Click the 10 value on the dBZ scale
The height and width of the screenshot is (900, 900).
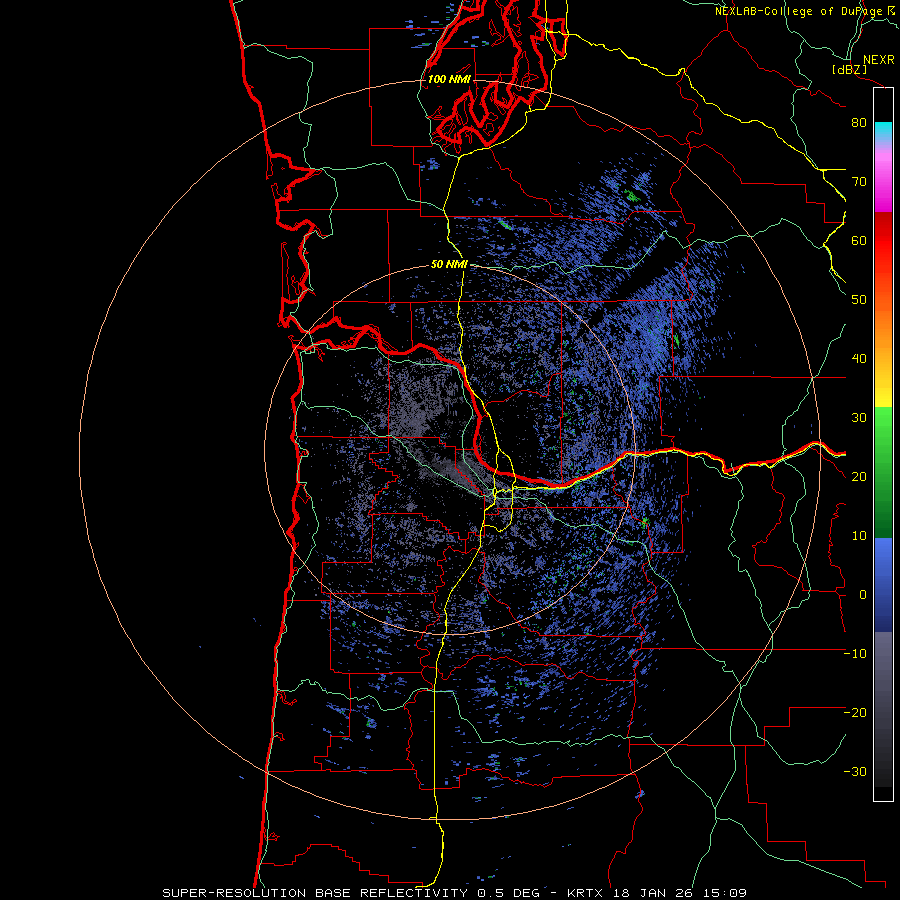coord(859,536)
